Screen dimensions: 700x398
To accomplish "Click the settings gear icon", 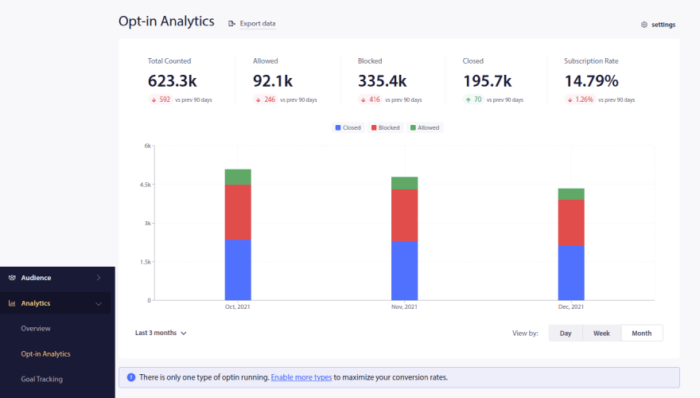I will pos(644,25).
